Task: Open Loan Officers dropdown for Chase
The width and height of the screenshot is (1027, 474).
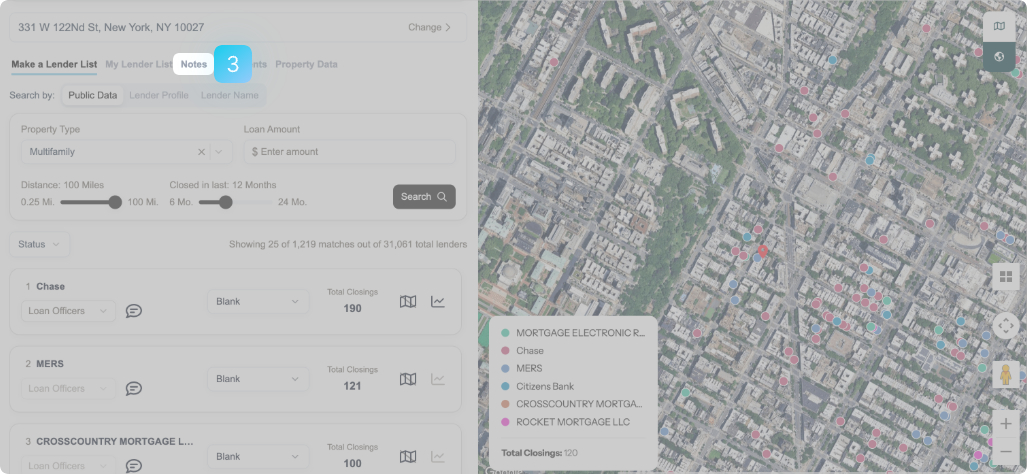Action: [x=68, y=311]
